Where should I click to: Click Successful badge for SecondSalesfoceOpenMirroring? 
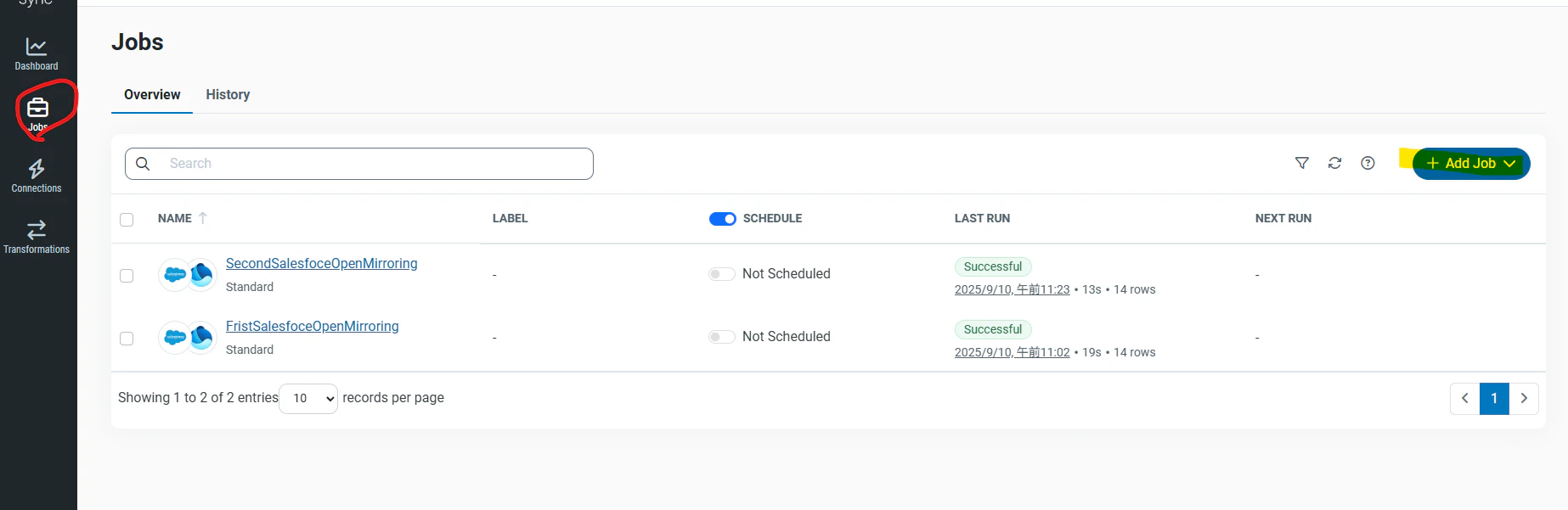993,266
